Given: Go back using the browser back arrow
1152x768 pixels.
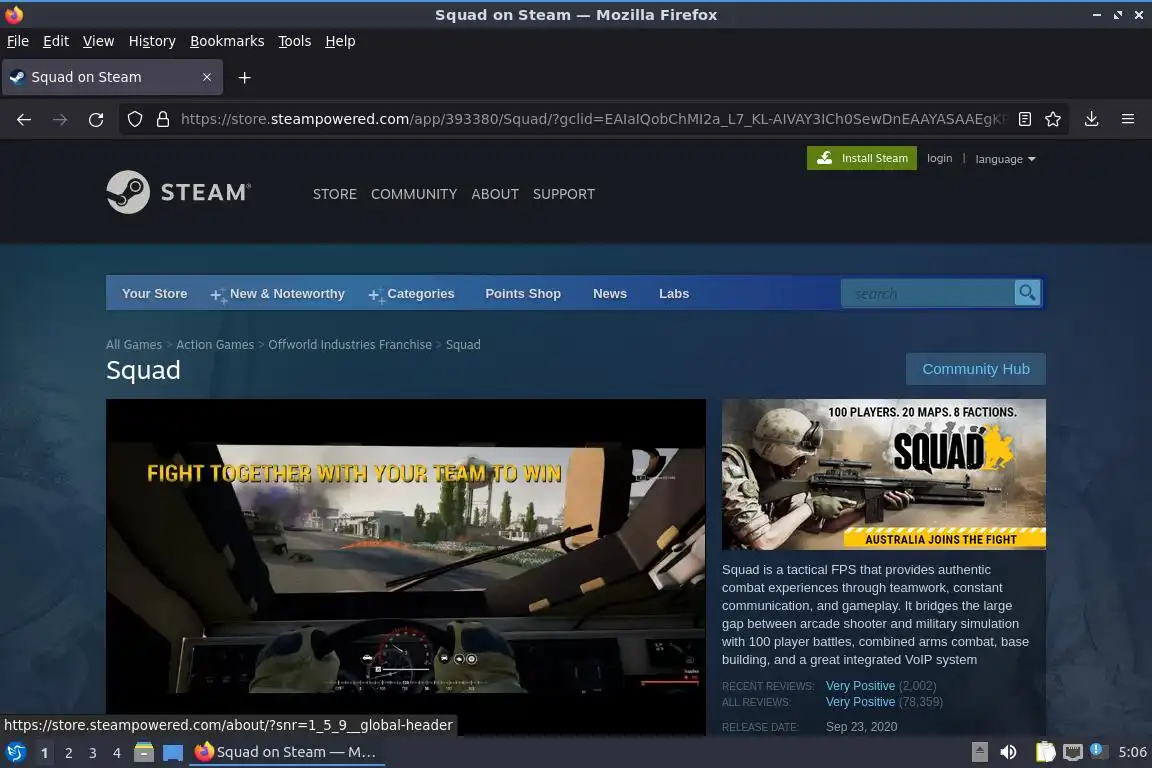Looking at the screenshot, I should (x=24, y=119).
